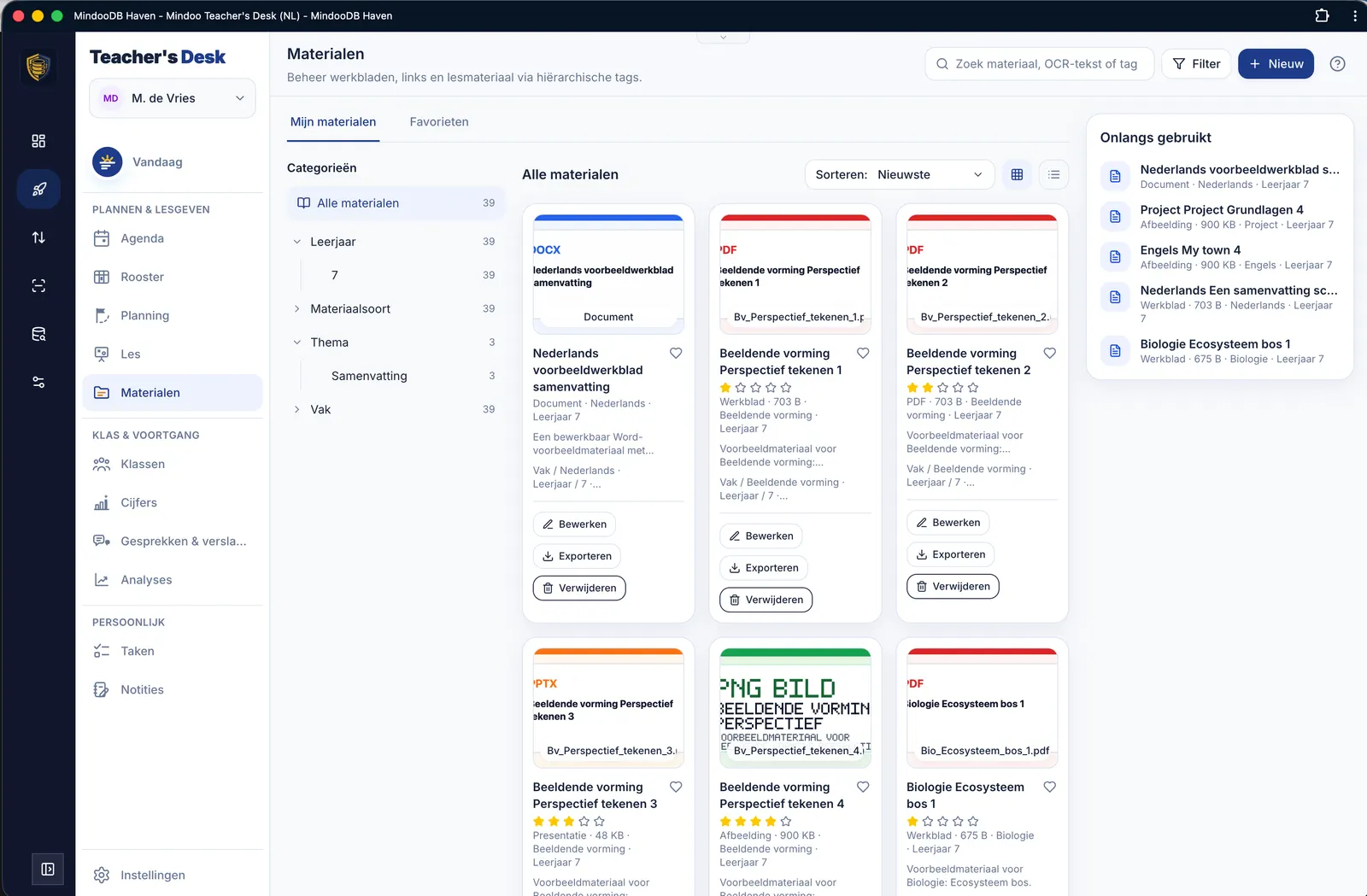
Task: Open Gesprekken & versla... in sidebar
Action: pyautogui.click(x=173, y=541)
